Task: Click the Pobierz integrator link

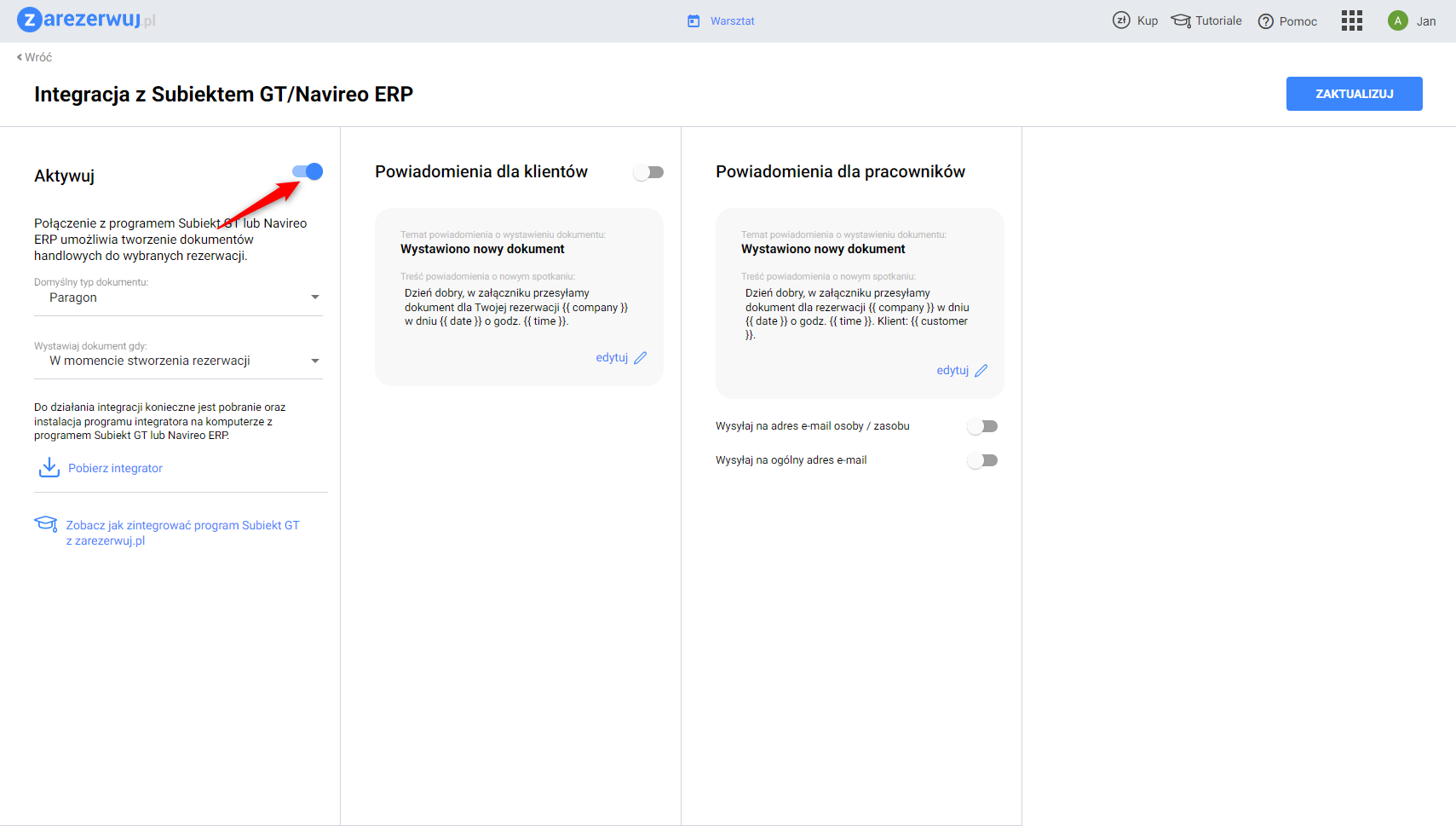Action: [115, 468]
